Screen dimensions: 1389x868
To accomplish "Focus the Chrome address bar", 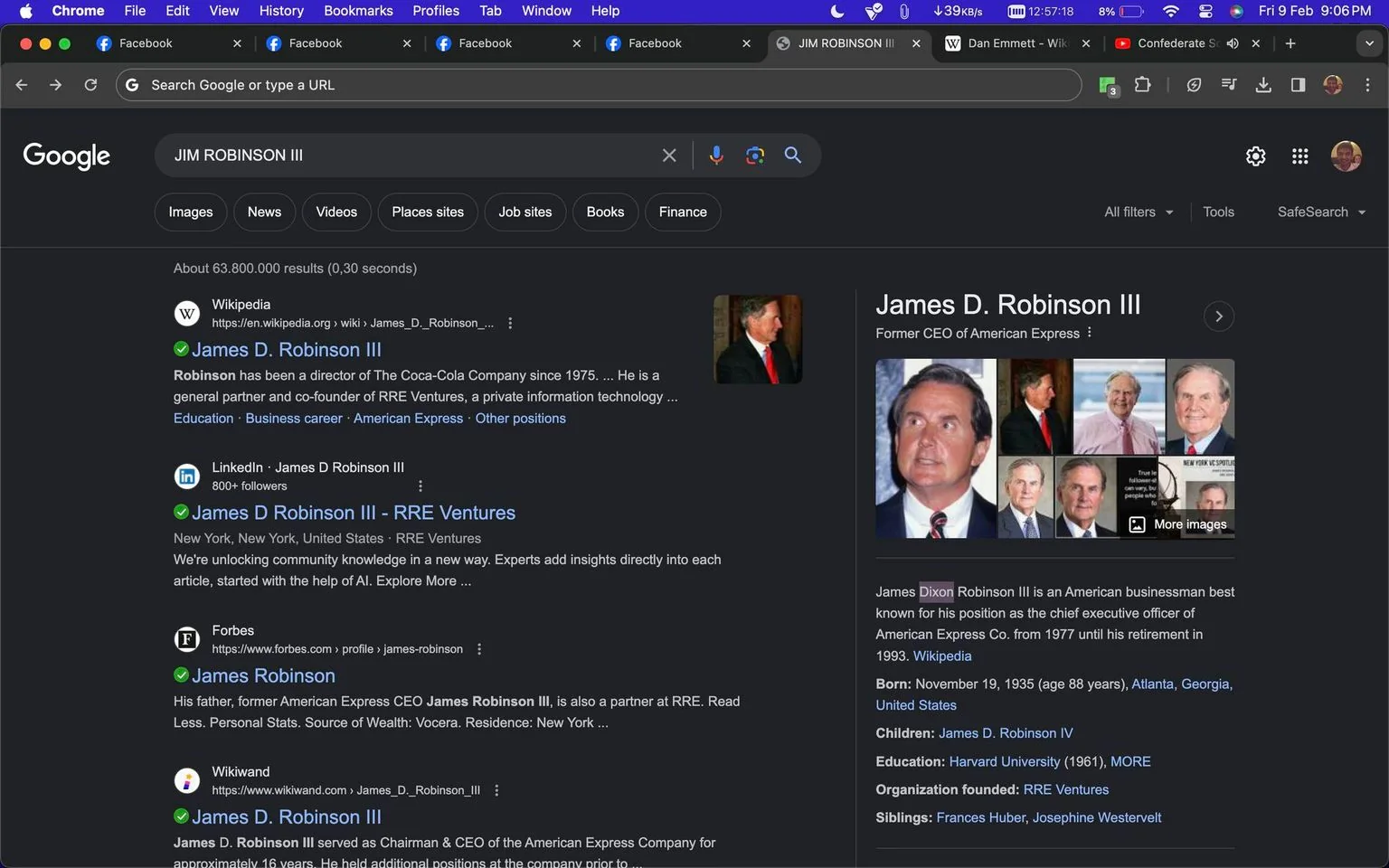I will pos(599,85).
